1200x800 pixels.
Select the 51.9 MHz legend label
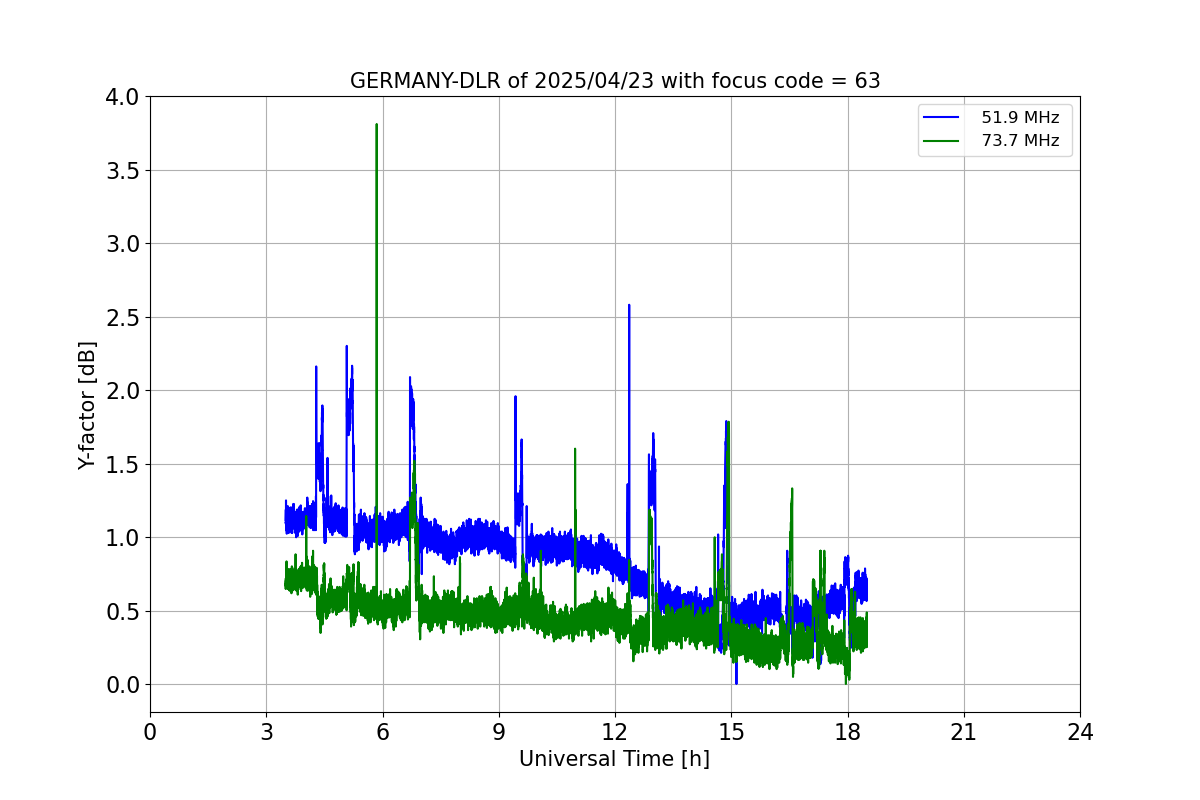(1020, 118)
